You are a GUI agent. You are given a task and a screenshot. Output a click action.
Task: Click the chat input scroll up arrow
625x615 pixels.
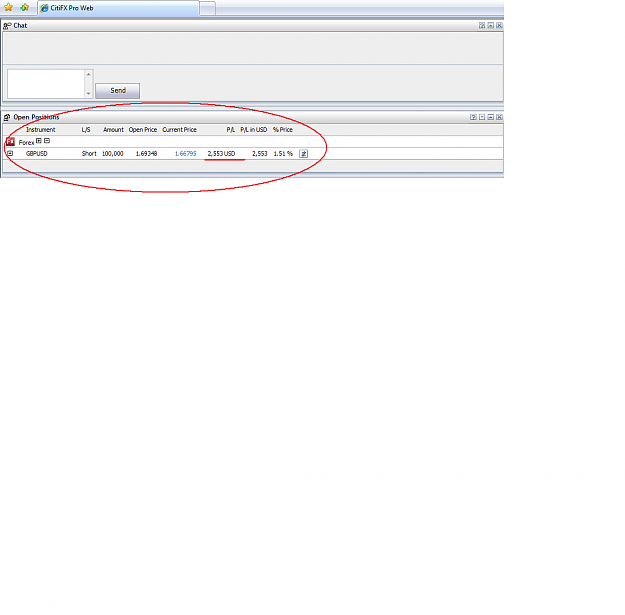click(x=88, y=75)
